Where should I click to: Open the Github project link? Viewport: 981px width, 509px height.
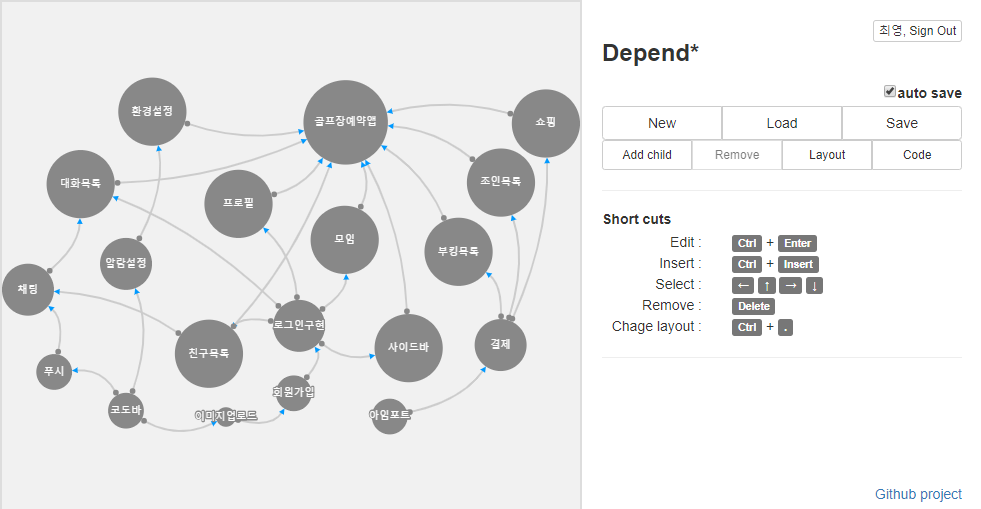[918, 494]
